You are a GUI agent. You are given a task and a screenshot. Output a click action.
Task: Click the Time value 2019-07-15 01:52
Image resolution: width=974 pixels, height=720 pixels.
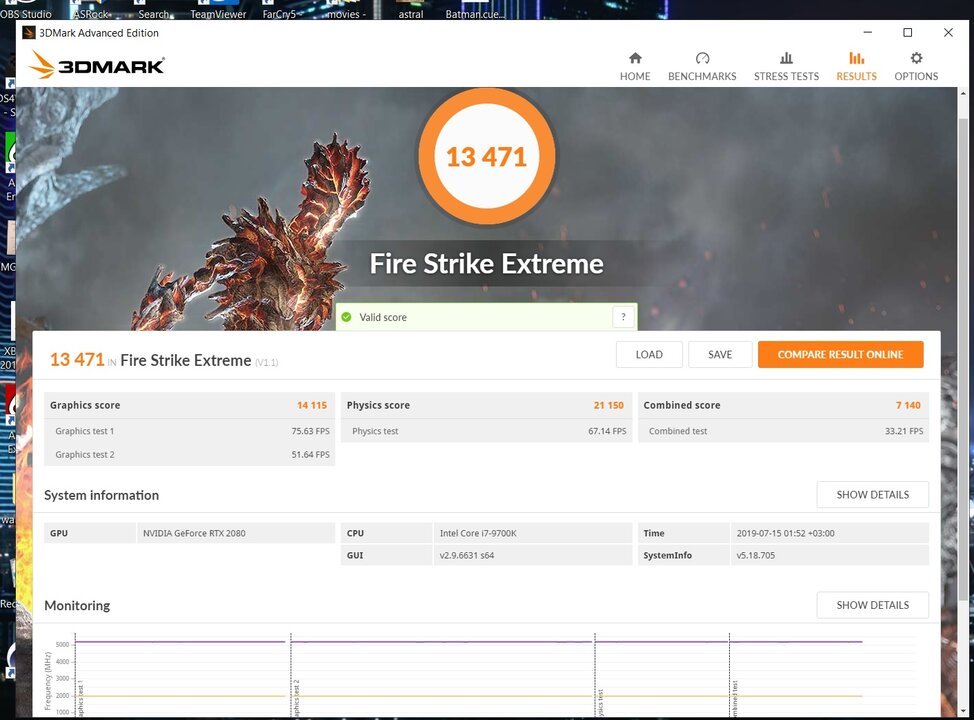pos(785,533)
